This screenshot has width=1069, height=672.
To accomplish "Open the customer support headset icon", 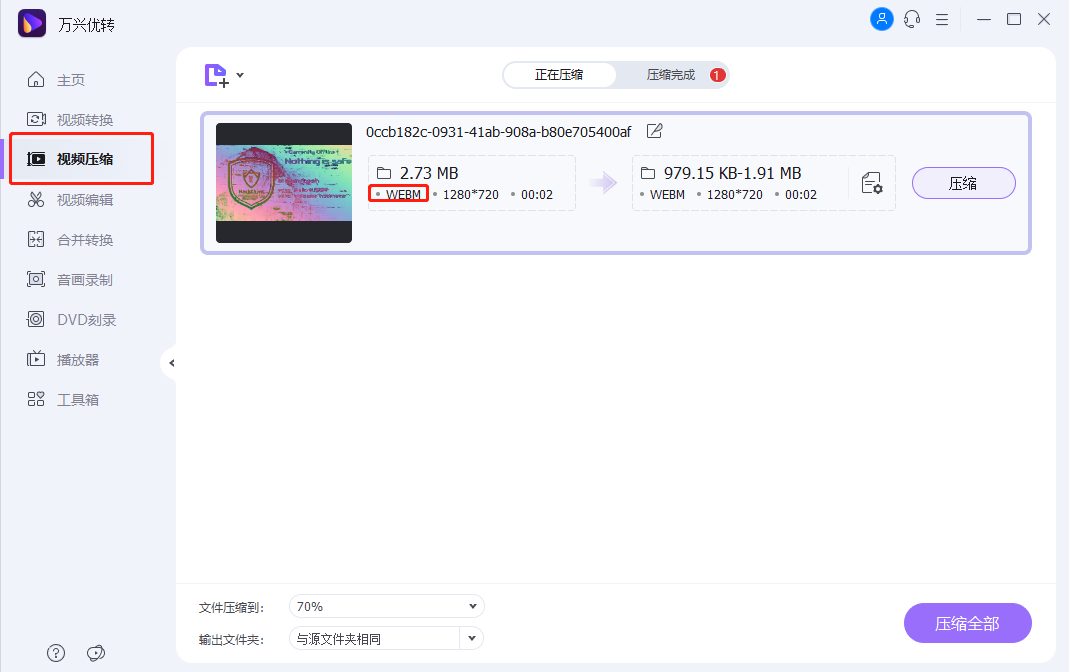I will point(912,19).
